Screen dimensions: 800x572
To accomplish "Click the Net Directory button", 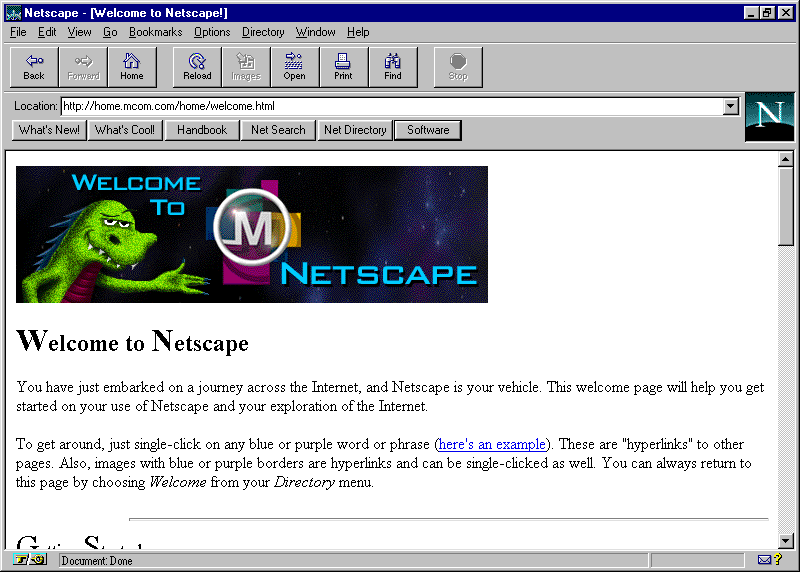I will coord(355,130).
